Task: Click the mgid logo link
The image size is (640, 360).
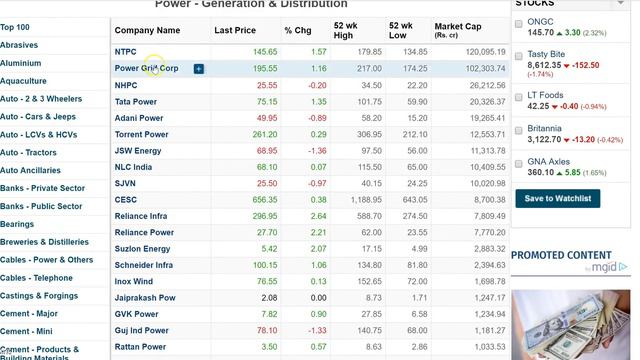Action: pos(603,267)
